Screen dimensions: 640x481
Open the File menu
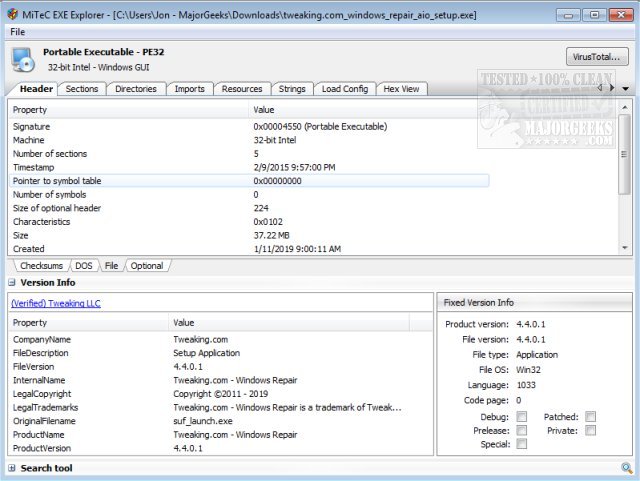[18, 32]
